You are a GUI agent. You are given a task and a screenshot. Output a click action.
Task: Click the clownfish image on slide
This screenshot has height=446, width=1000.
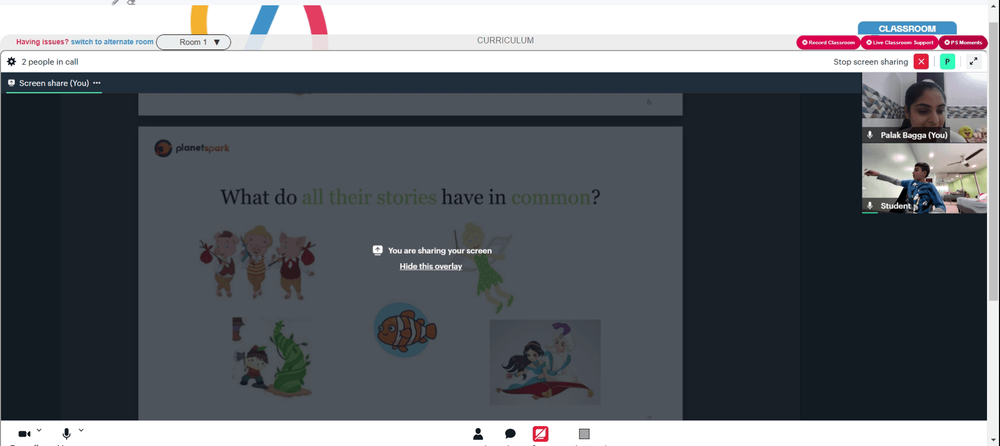pyautogui.click(x=404, y=330)
